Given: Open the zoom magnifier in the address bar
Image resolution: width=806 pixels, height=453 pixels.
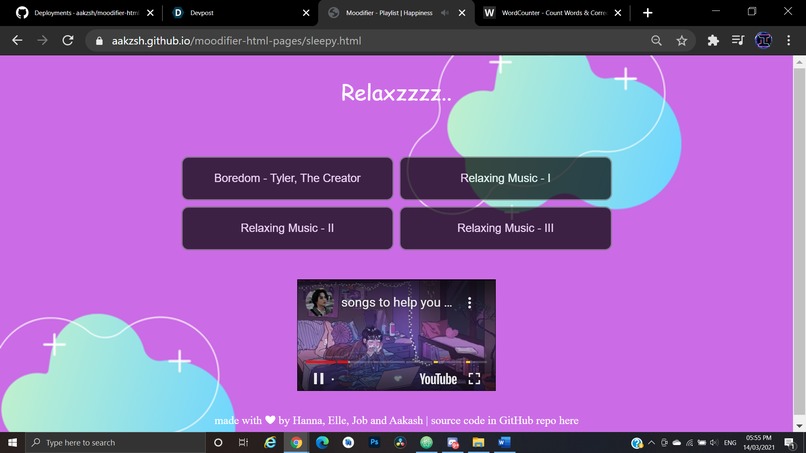Looking at the screenshot, I should click(x=656, y=41).
